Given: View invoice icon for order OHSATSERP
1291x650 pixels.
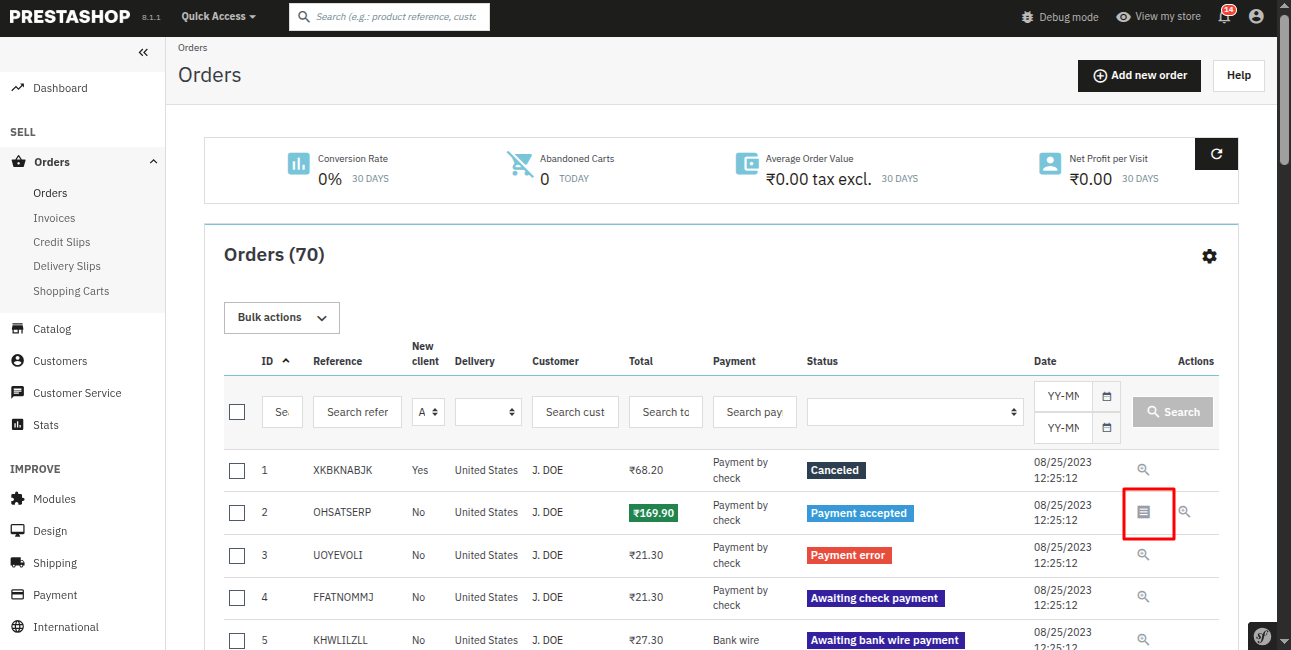Looking at the screenshot, I should [1144, 512].
